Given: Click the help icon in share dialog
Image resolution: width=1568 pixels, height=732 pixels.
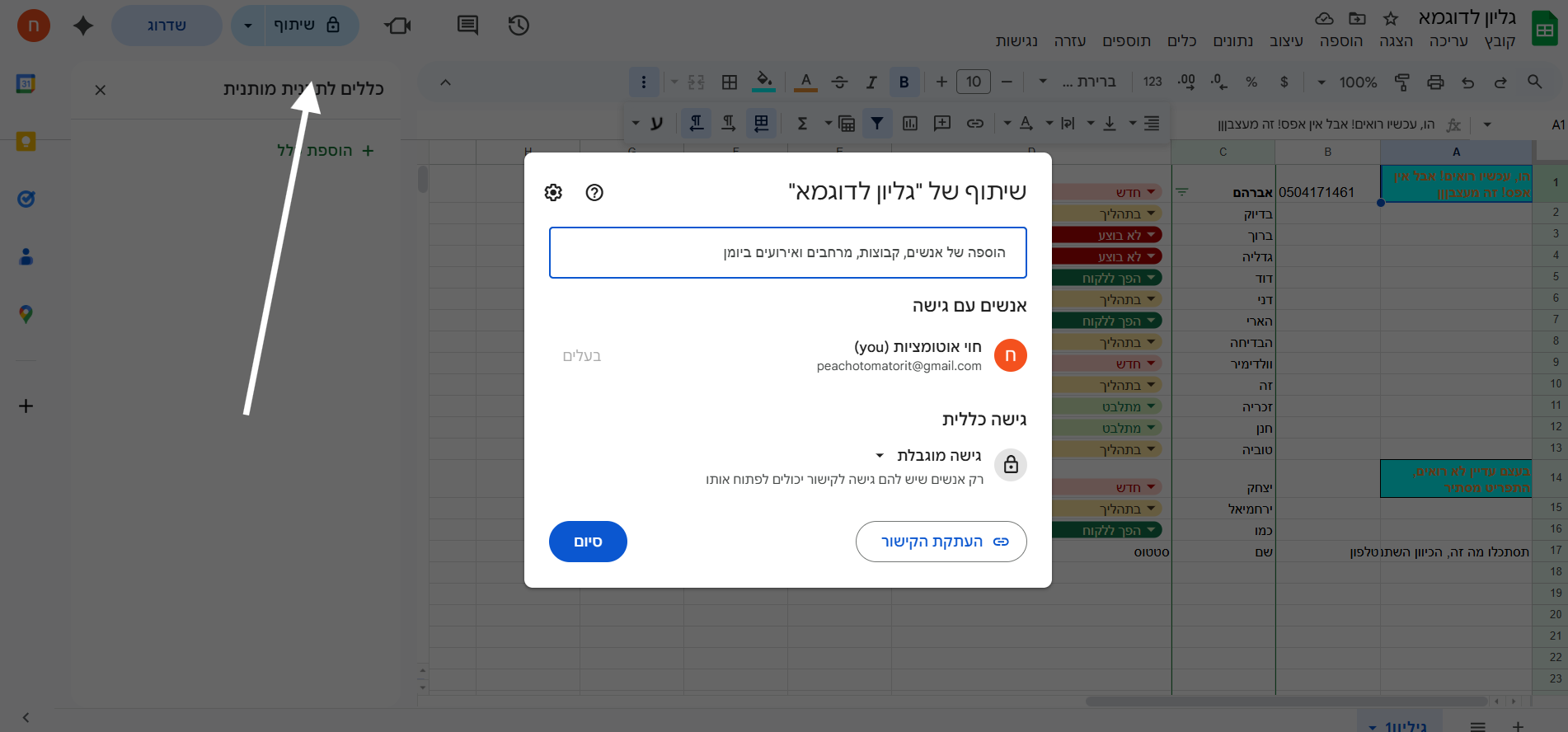Looking at the screenshot, I should click(594, 192).
